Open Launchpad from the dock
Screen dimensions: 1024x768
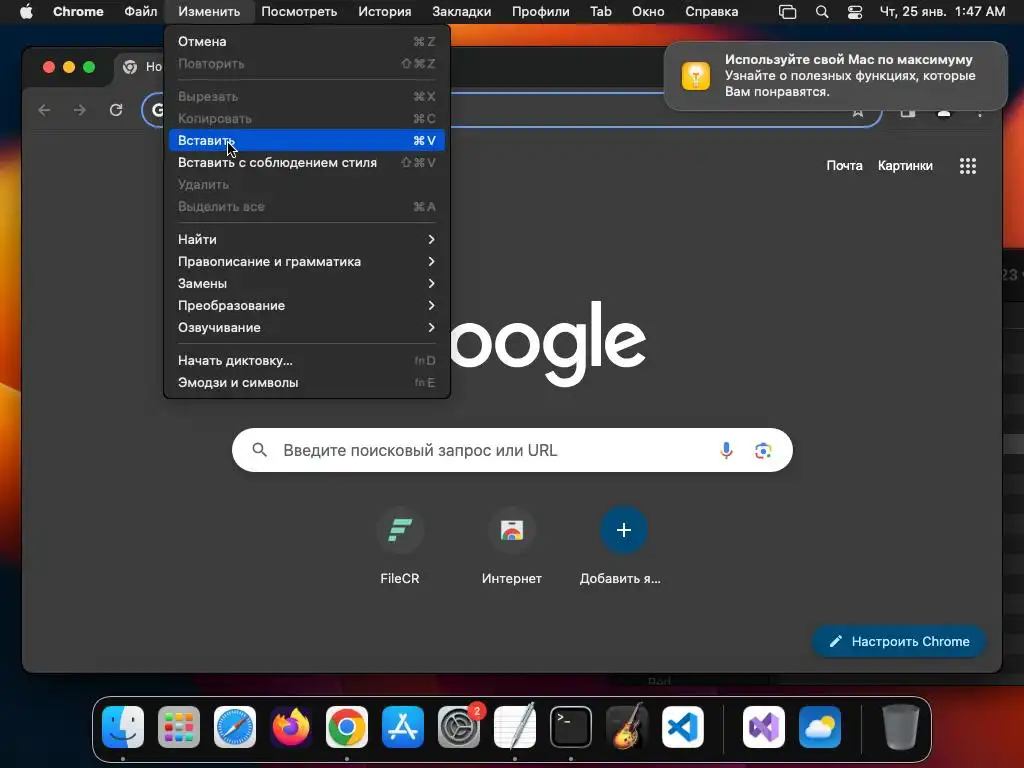click(x=179, y=727)
